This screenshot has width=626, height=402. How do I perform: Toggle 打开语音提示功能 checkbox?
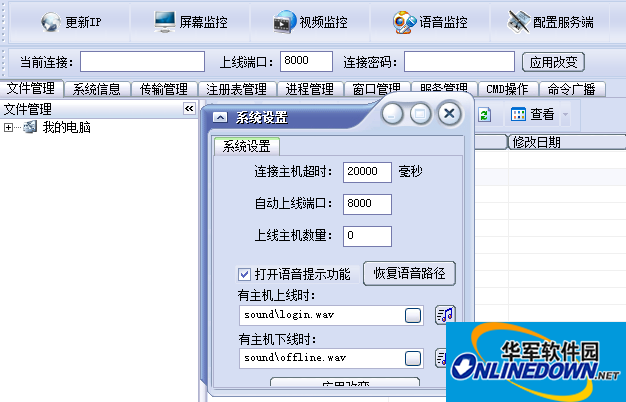click(244, 274)
